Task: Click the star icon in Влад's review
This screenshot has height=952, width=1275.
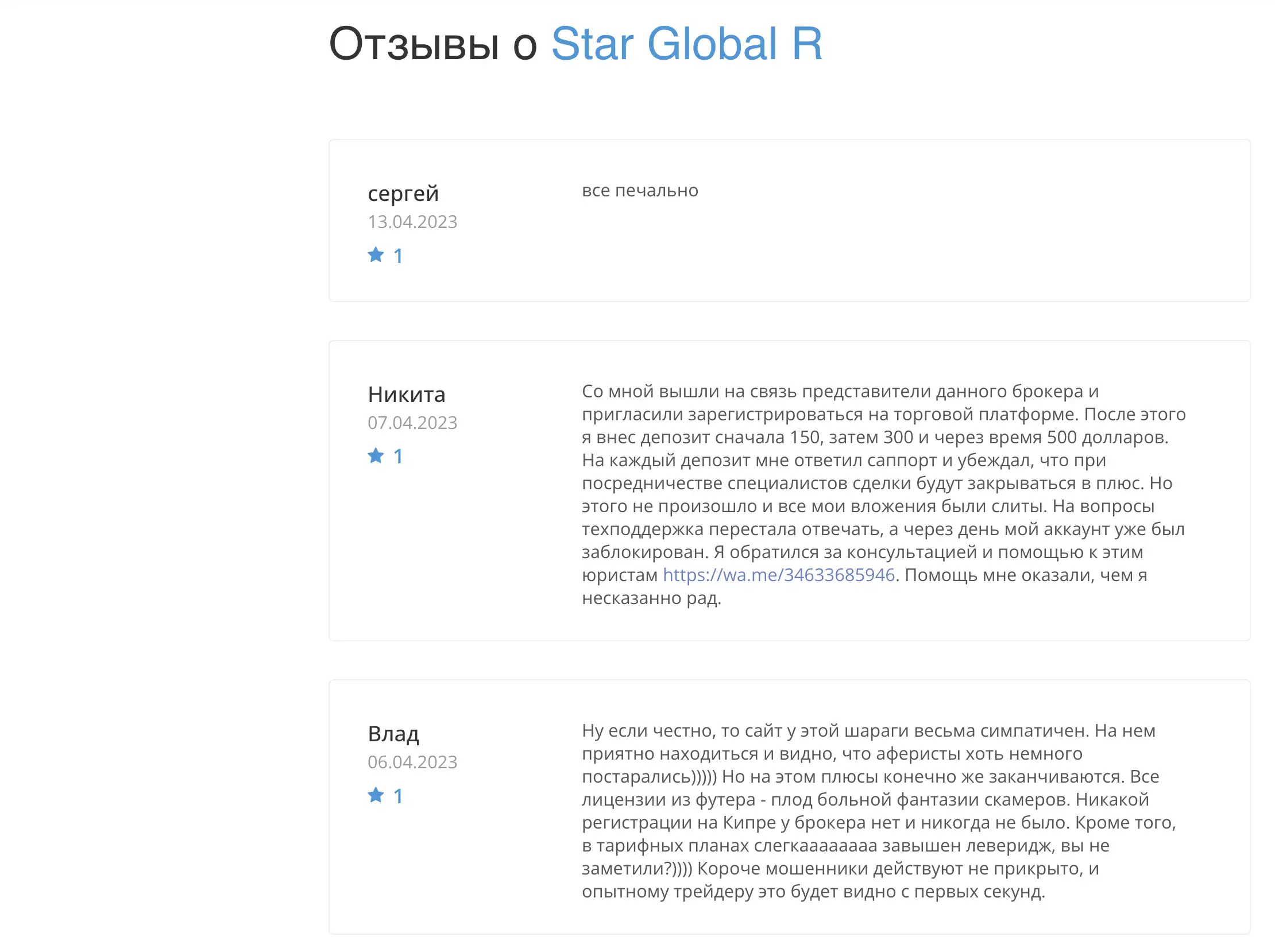Action: (x=376, y=795)
